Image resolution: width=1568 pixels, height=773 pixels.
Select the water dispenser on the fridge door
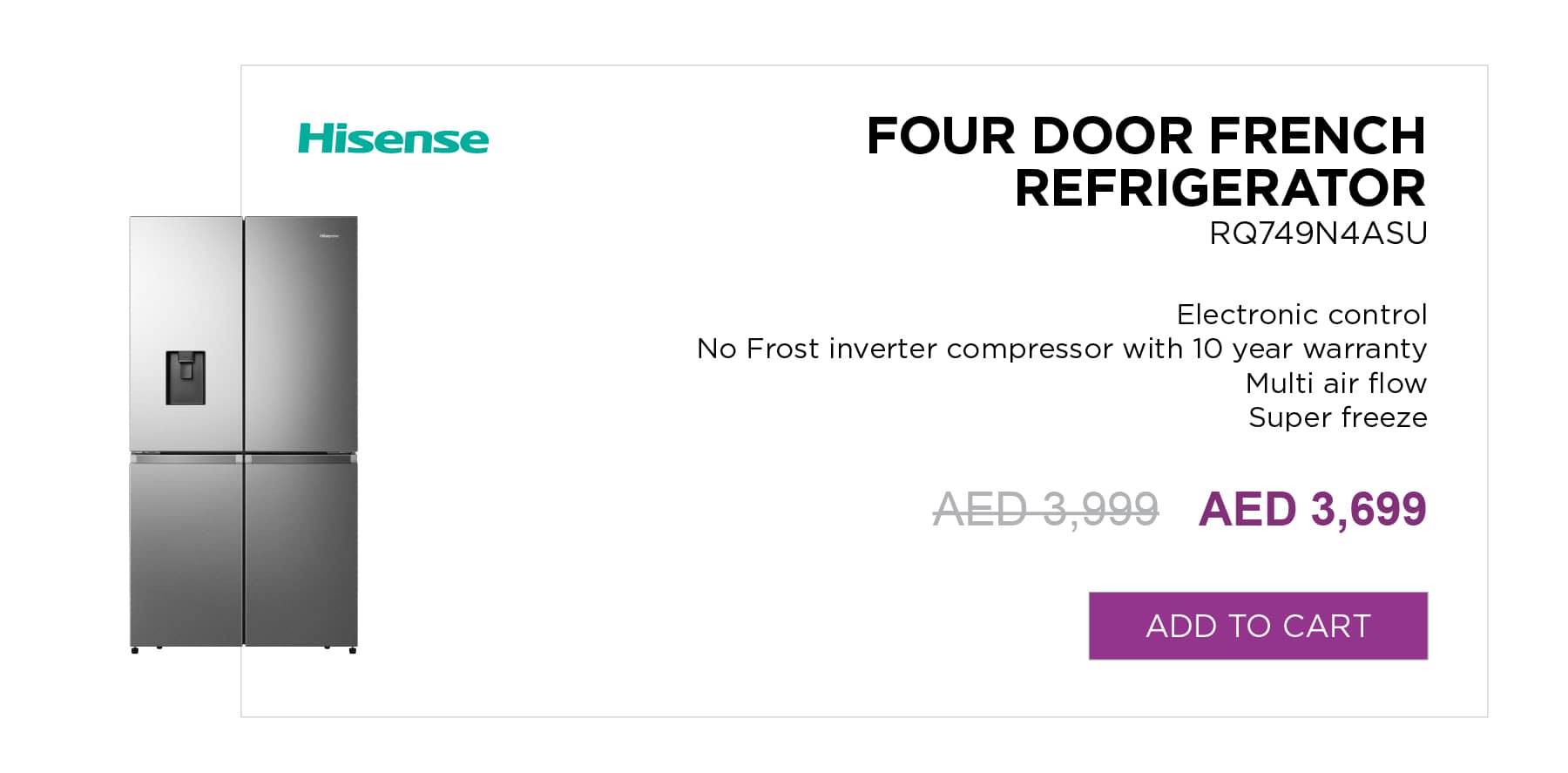click(186, 377)
